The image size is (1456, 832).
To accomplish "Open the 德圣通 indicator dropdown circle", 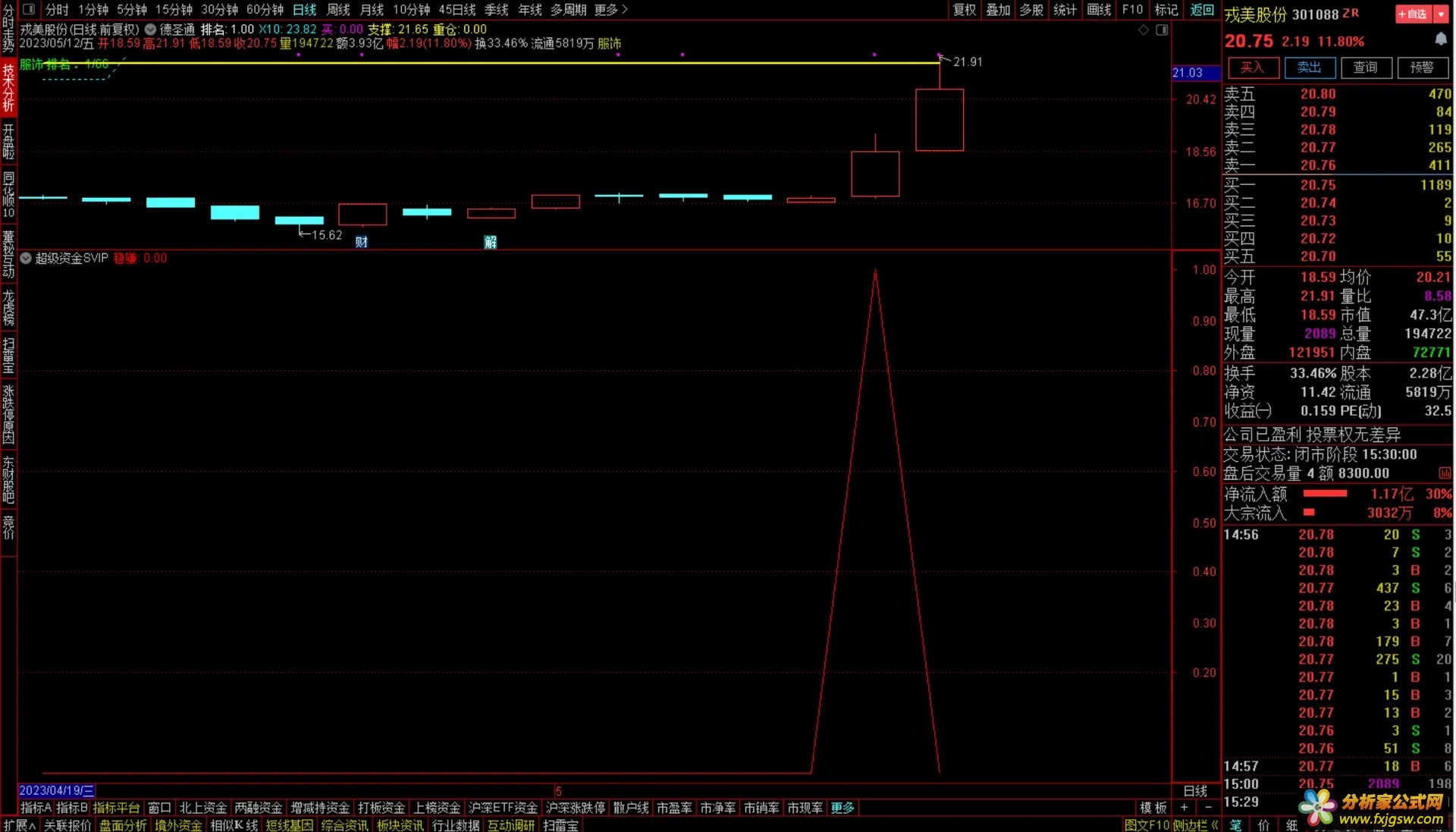I will click(x=150, y=30).
